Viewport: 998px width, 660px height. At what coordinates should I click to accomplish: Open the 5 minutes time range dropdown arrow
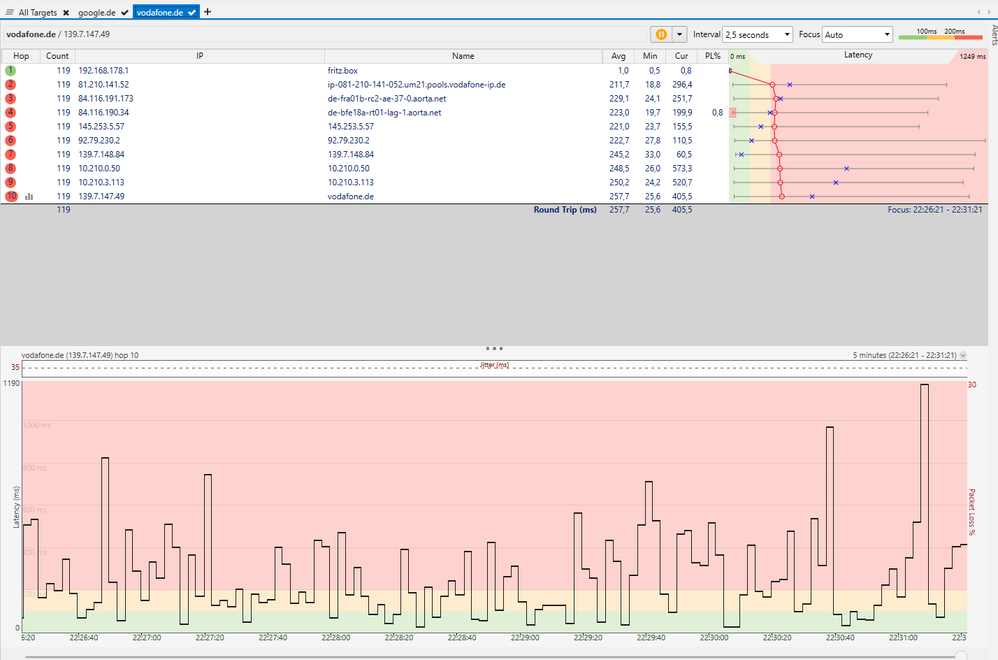tap(963, 355)
